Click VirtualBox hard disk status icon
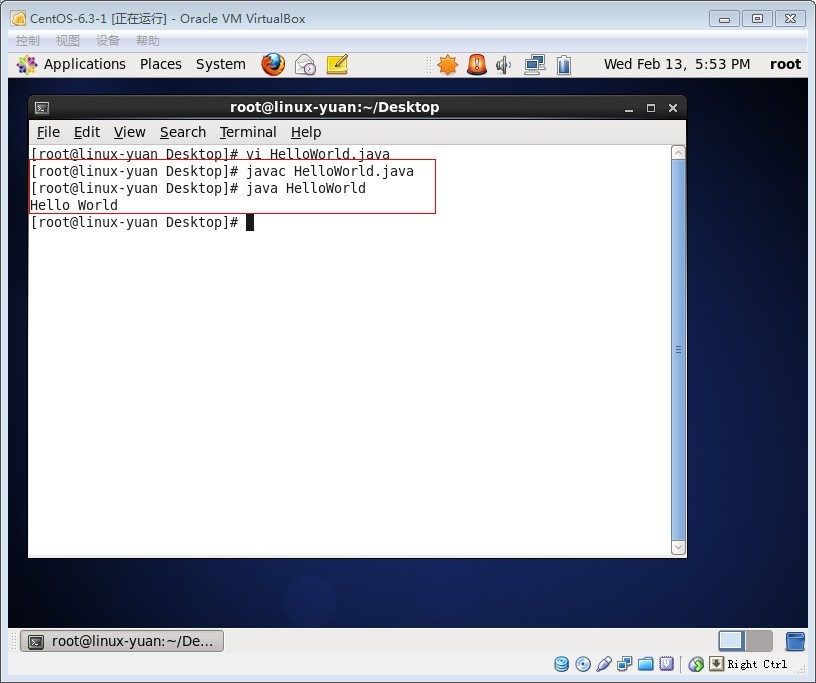This screenshot has width=816, height=683. click(561, 664)
